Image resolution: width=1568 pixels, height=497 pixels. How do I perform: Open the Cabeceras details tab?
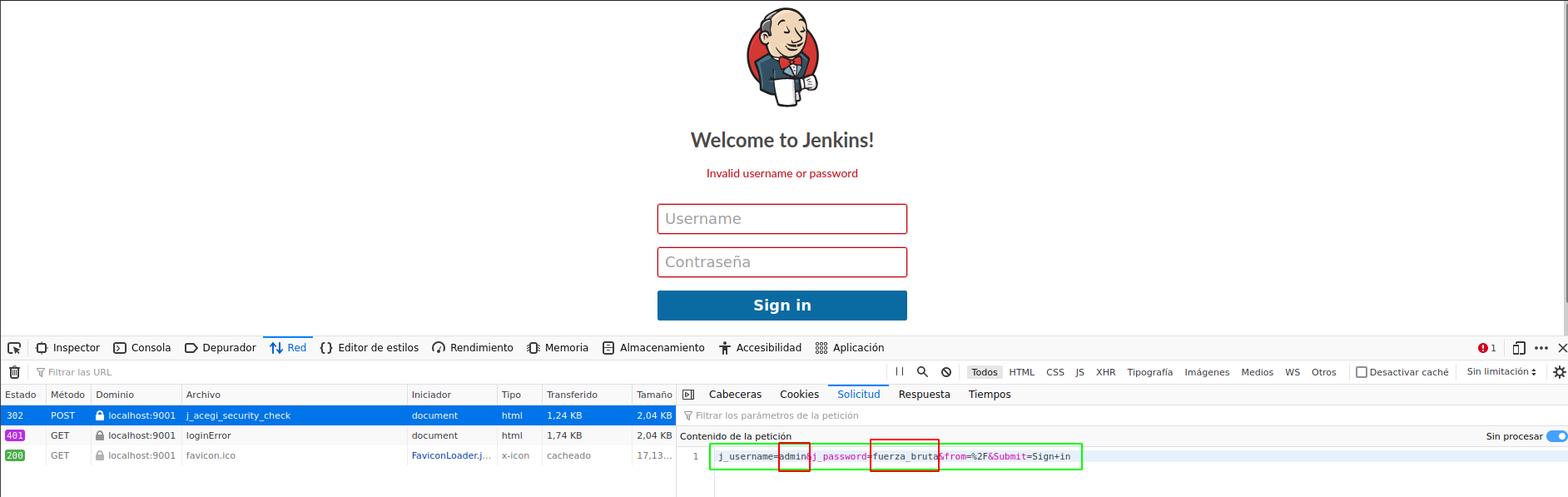[735, 395]
